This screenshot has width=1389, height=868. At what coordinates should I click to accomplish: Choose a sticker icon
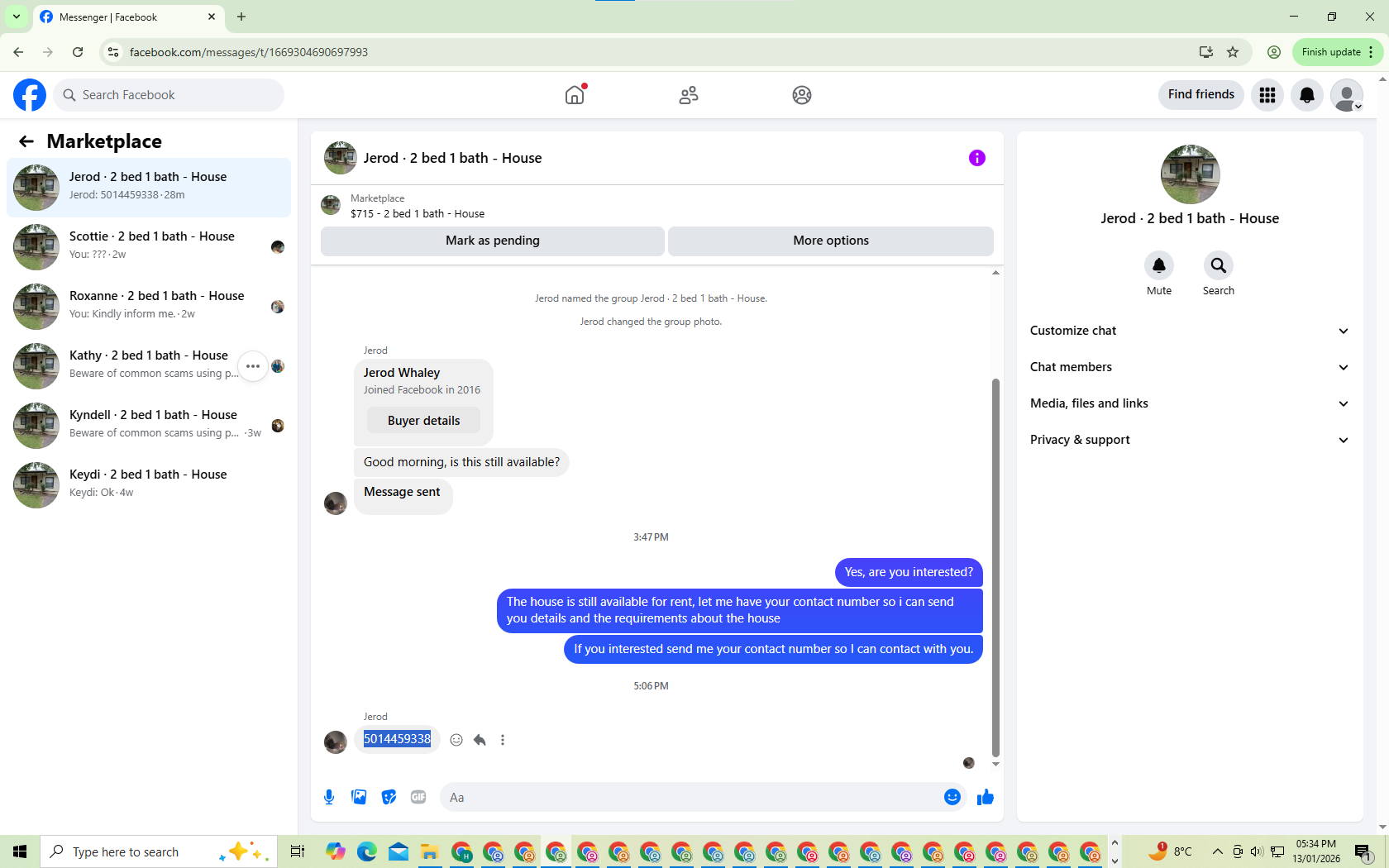click(x=389, y=797)
